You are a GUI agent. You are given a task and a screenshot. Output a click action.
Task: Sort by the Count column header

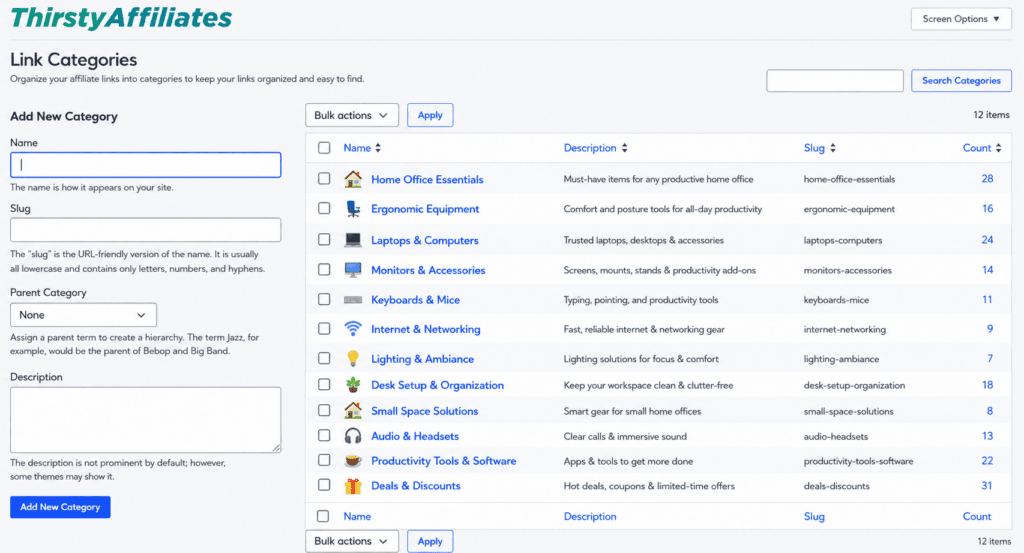point(976,148)
